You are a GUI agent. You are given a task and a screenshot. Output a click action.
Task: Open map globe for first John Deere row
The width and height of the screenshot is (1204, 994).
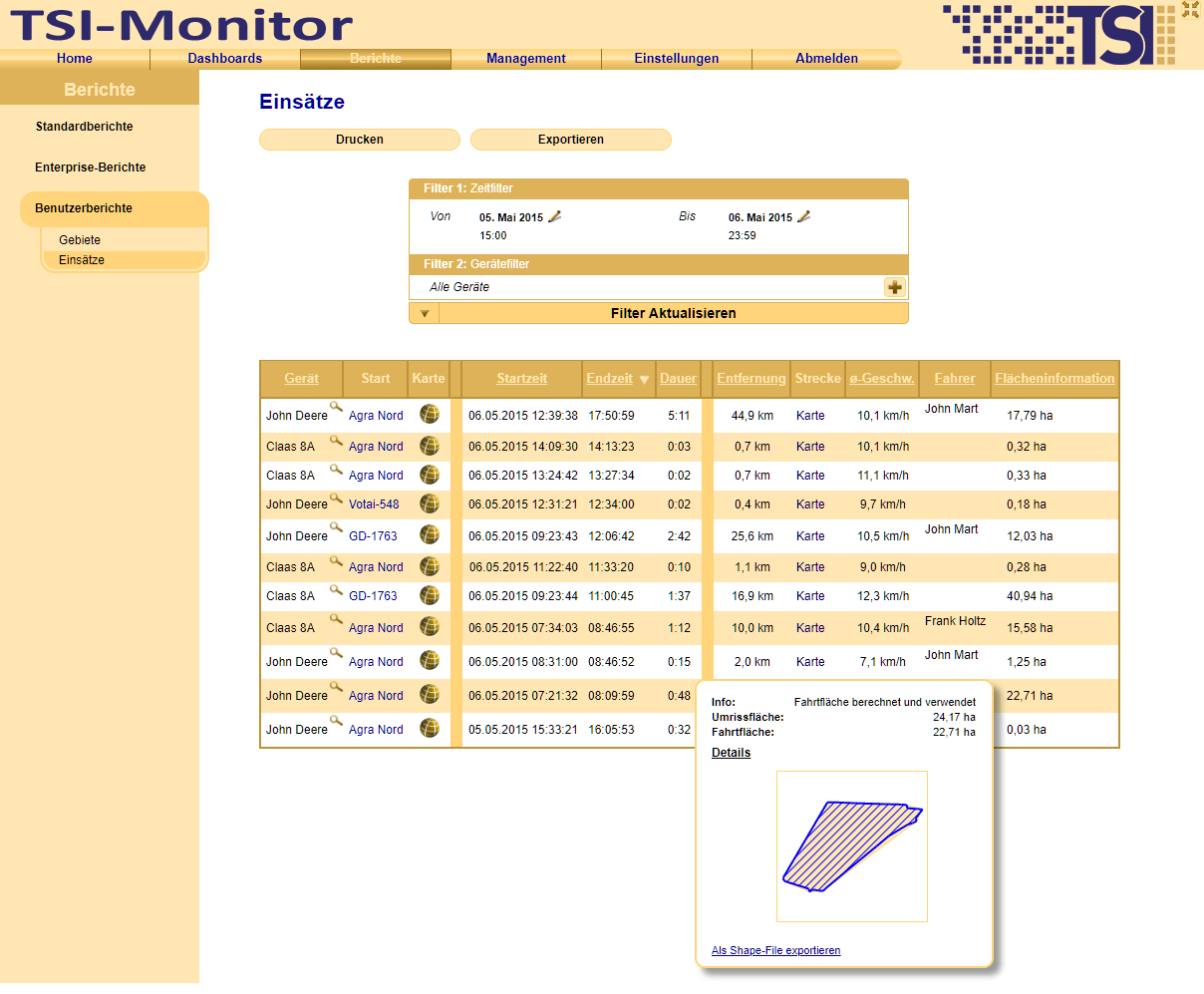pyautogui.click(x=430, y=414)
